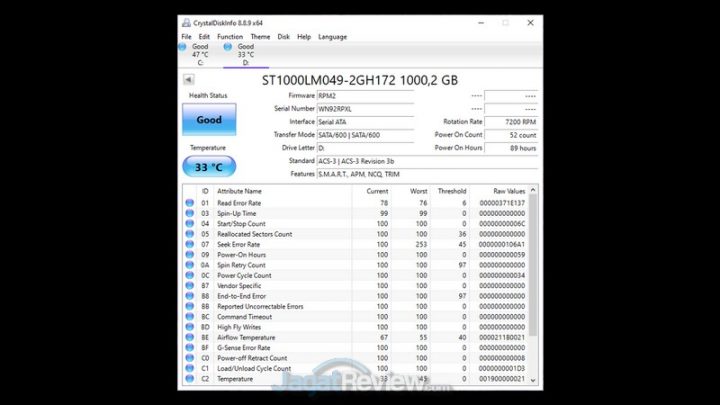Select the D: drive tab showing 33 °C
This screenshot has height=405, width=720.
click(246, 54)
